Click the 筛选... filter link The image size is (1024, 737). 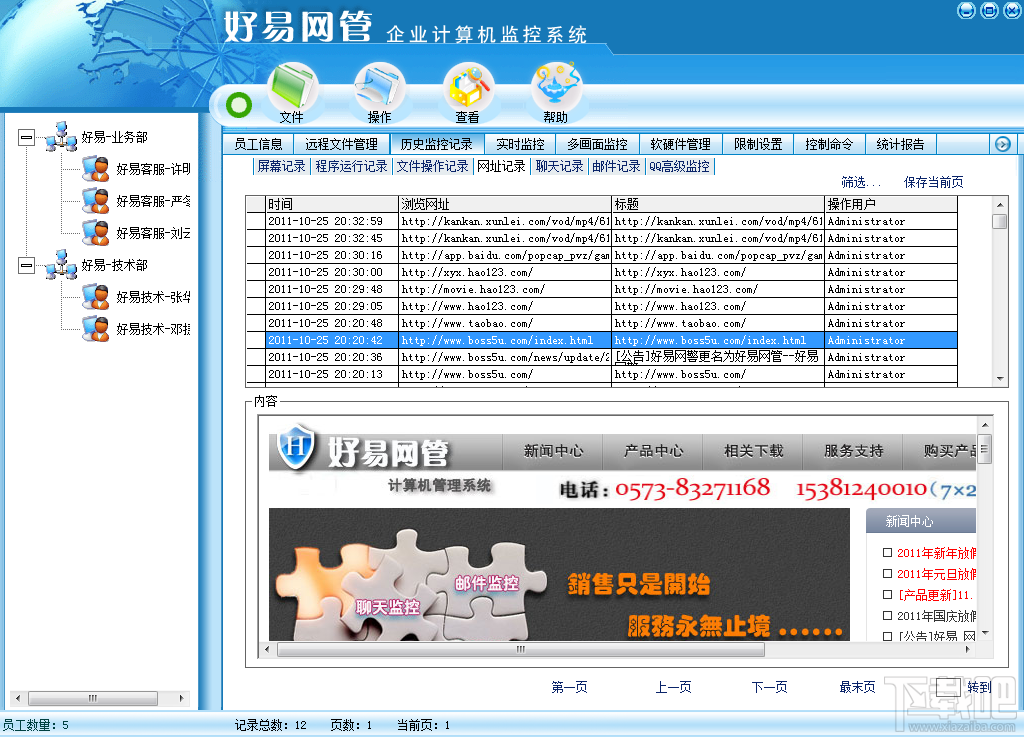point(861,182)
